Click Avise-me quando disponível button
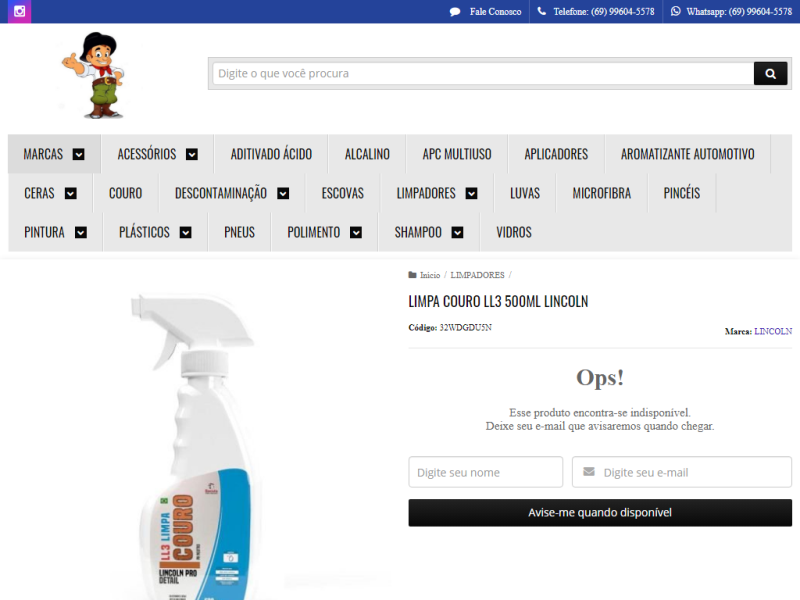 click(x=600, y=513)
